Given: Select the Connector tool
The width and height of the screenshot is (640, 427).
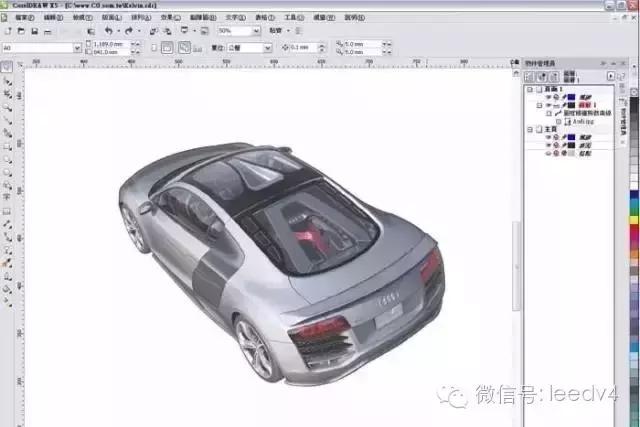Looking at the screenshot, I should pyautogui.click(x=7, y=237).
